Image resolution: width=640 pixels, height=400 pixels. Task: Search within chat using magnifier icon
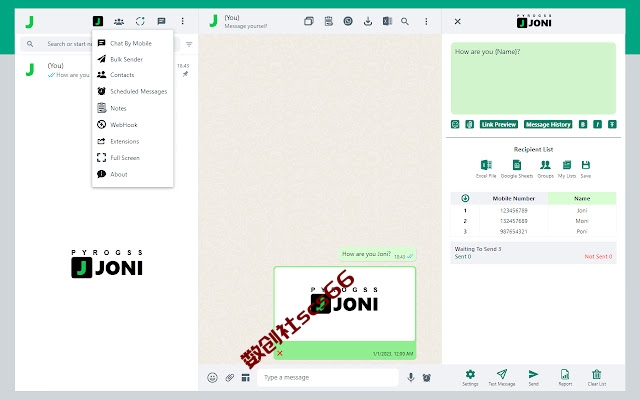(x=405, y=21)
